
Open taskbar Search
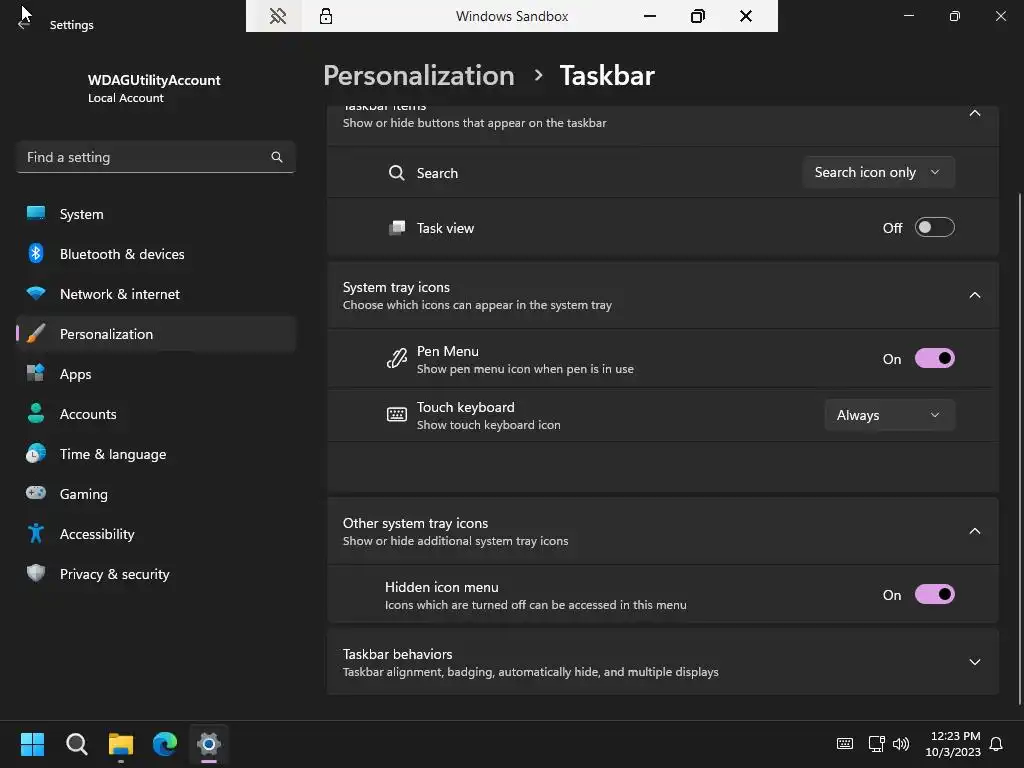point(77,744)
